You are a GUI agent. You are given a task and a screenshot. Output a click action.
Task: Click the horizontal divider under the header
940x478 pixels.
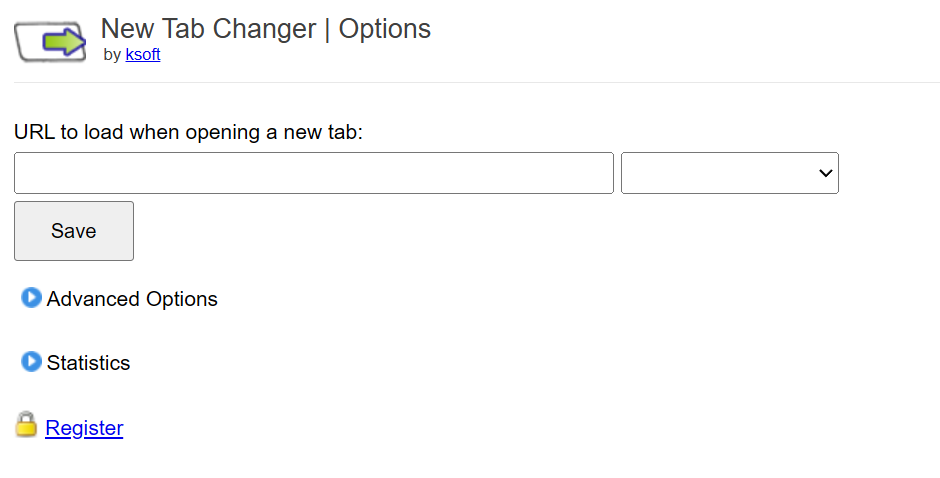[x=476, y=82]
